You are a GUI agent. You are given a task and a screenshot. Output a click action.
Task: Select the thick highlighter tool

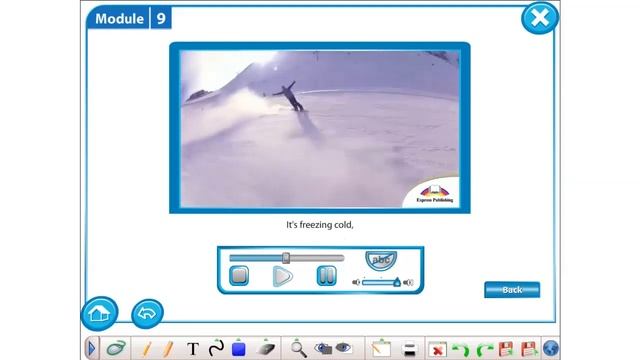(168, 349)
